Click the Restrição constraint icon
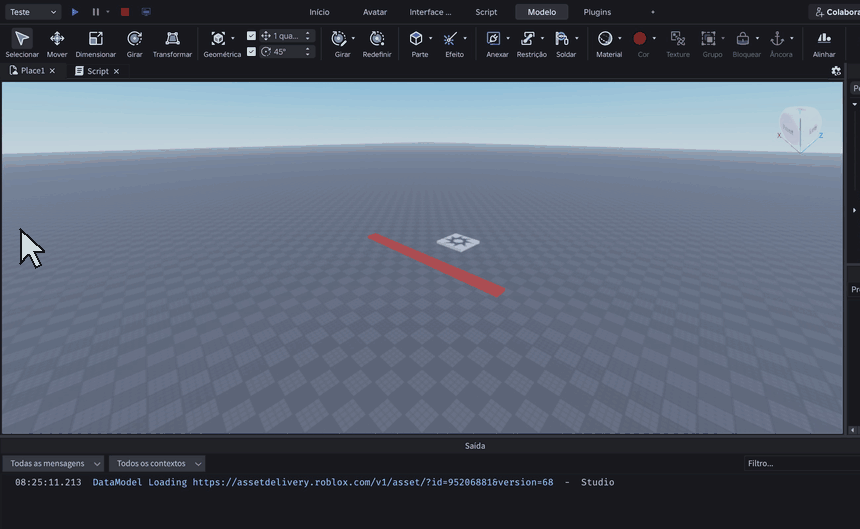Viewport: 860px width, 529px height. click(528, 38)
